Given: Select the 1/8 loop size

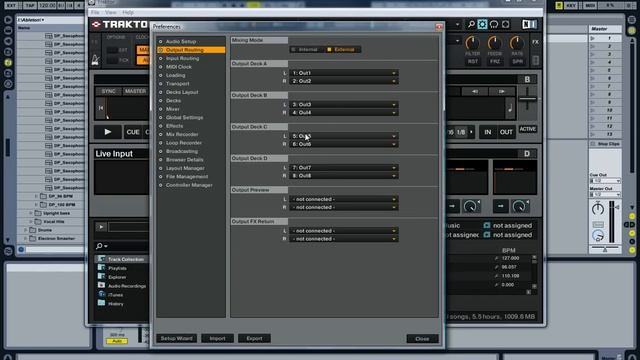Looking at the screenshot, I should [x=461, y=132].
